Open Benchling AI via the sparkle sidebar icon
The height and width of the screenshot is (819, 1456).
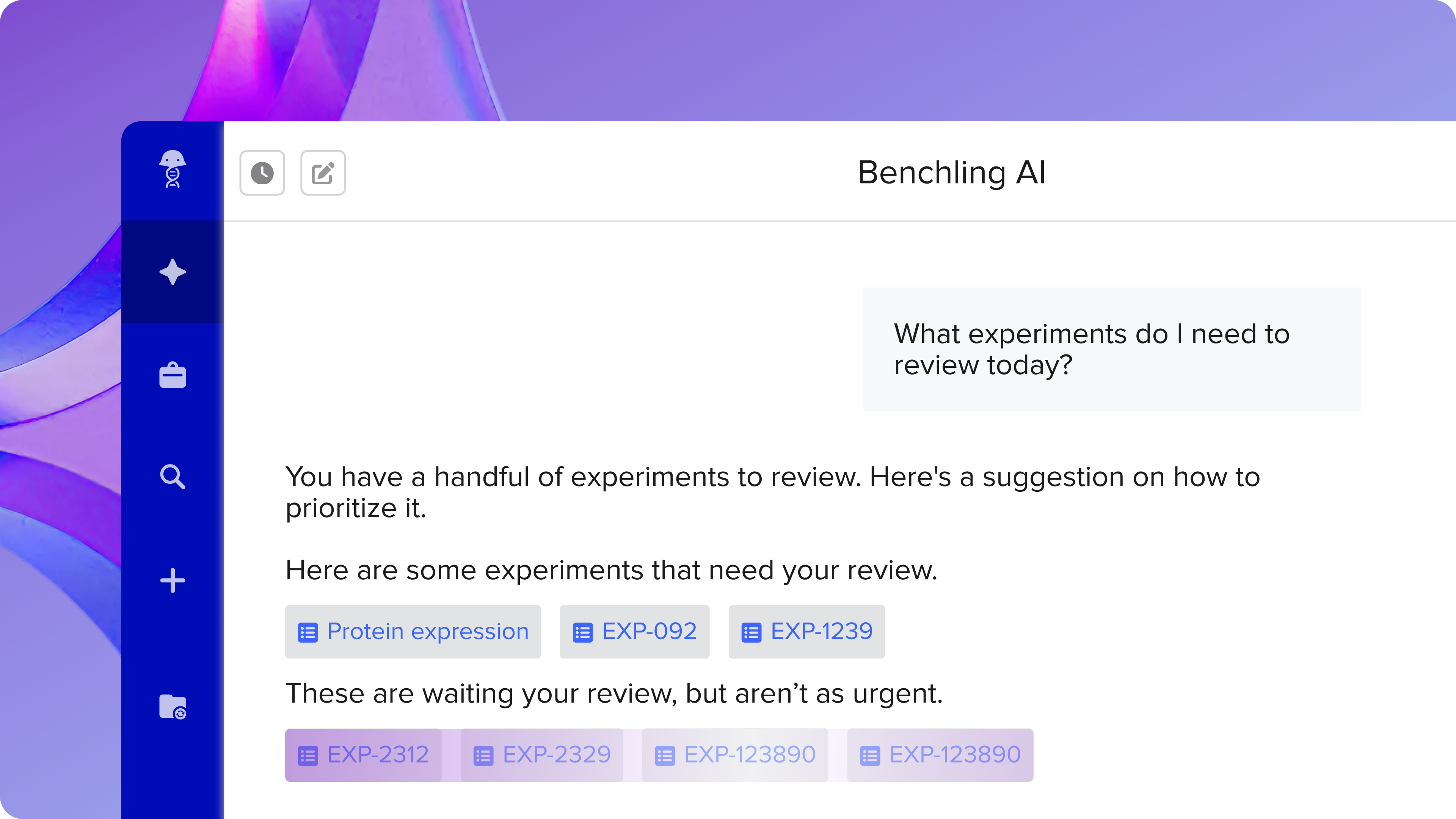pos(173,272)
